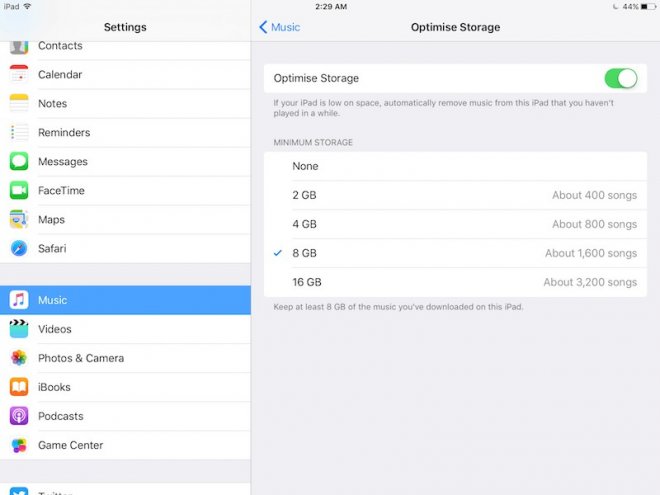The height and width of the screenshot is (495, 660).
Task: Open the Calendar settings icon
Action: point(19,75)
